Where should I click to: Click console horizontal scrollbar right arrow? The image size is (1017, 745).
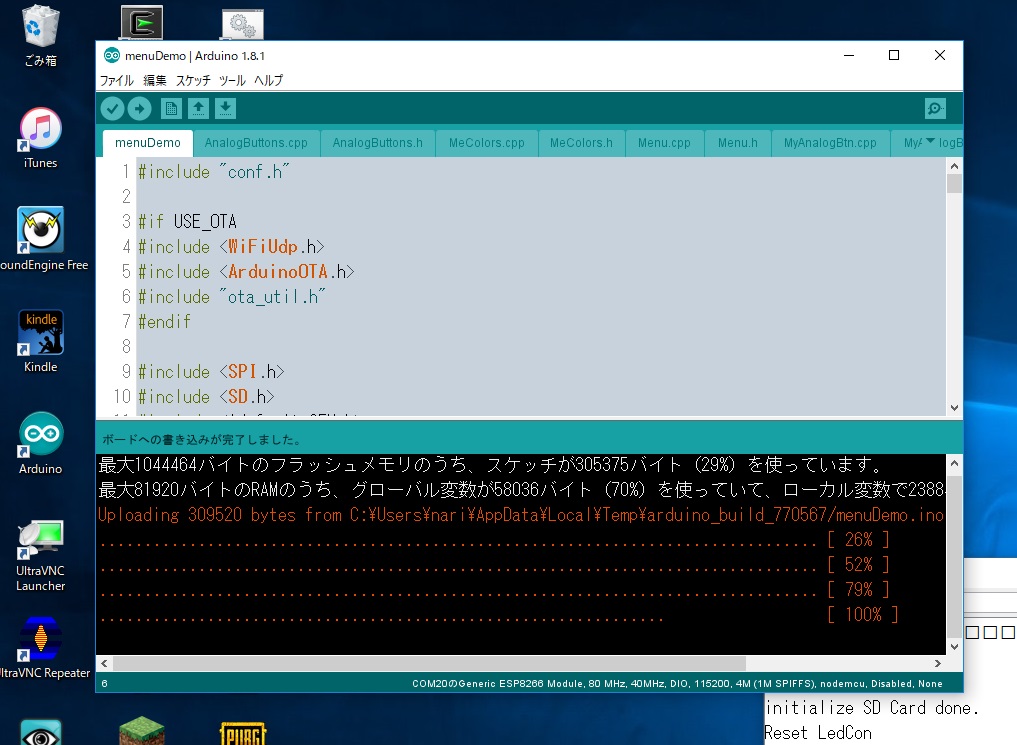point(937,664)
